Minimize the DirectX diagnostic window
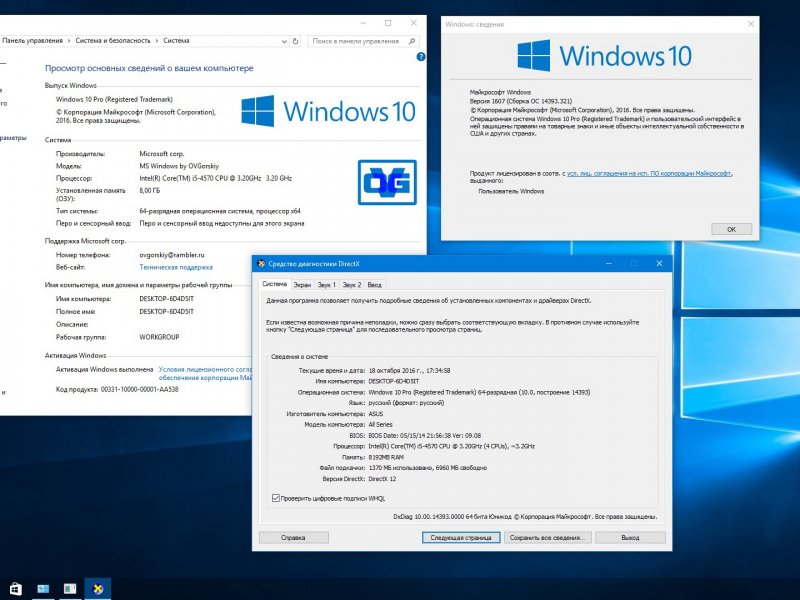The image size is (800, 600). (x=609, y=263)
